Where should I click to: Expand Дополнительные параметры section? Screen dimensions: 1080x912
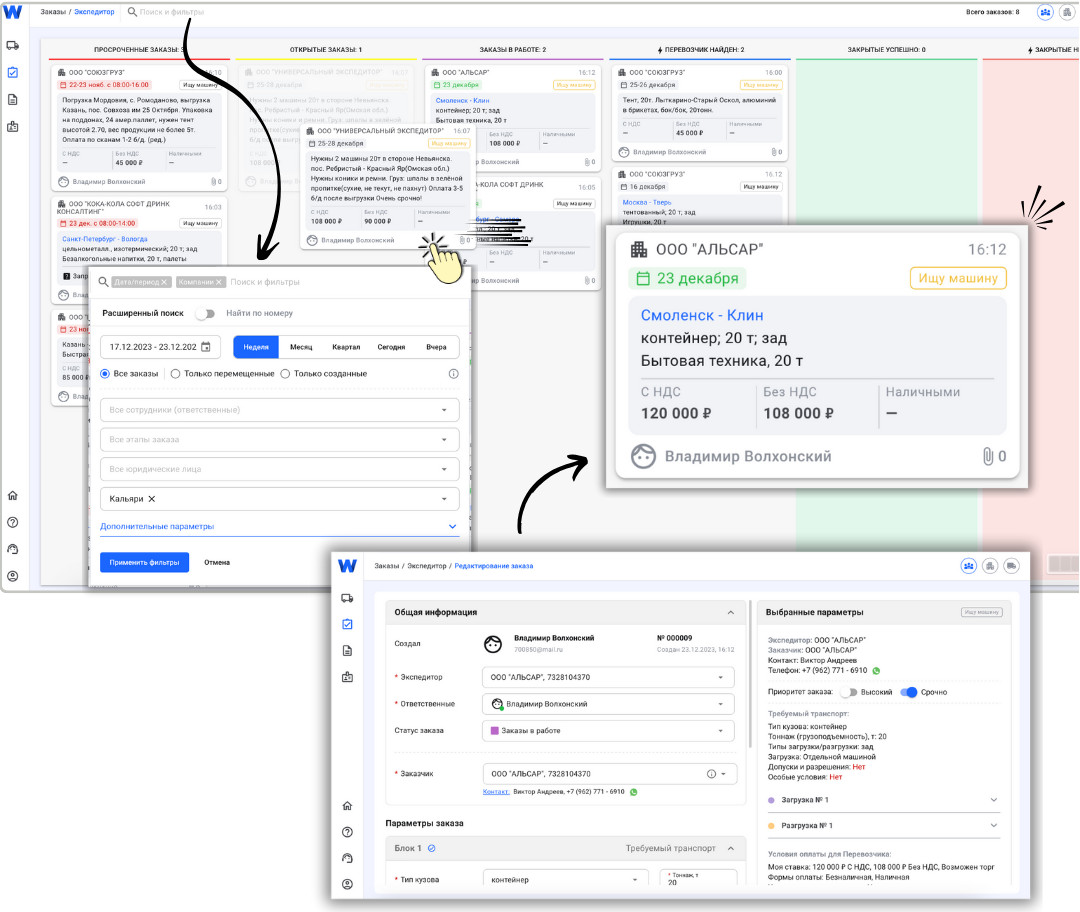279,526
